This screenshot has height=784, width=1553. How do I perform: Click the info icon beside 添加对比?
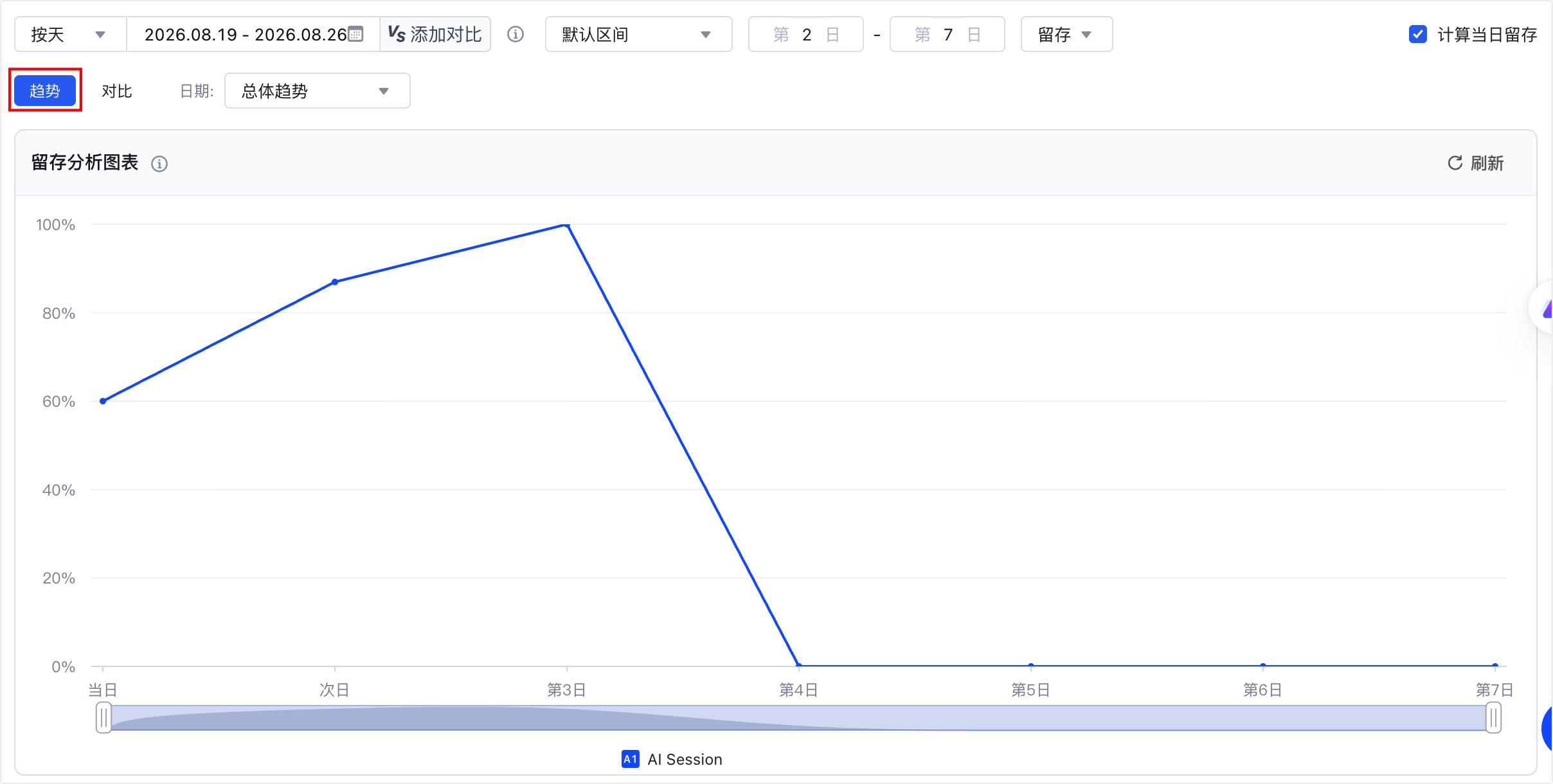coord(516,35)
